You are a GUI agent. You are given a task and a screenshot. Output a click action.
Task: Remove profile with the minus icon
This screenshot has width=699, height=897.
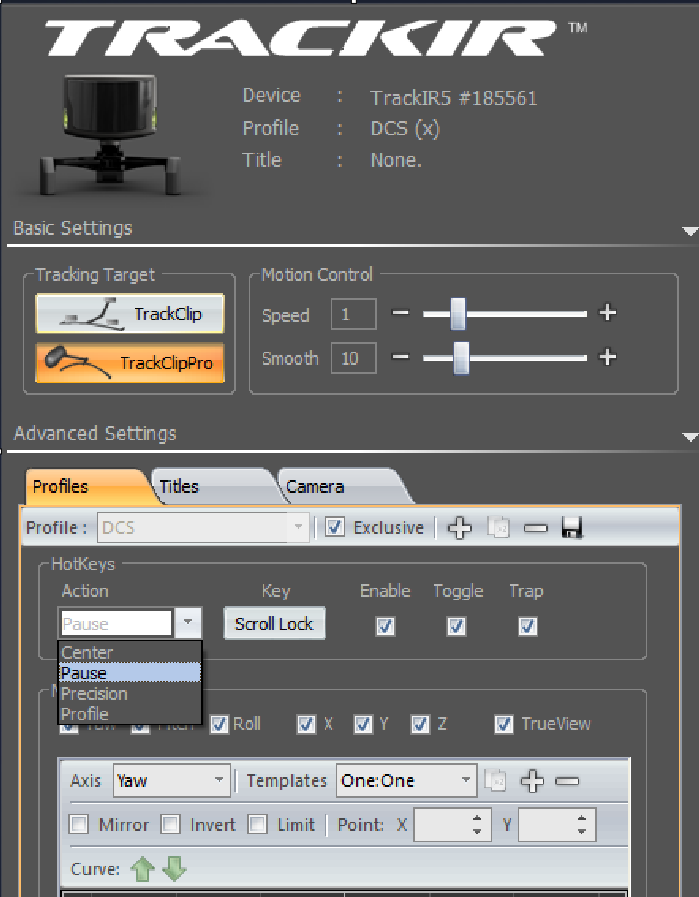tap(535, 528)
